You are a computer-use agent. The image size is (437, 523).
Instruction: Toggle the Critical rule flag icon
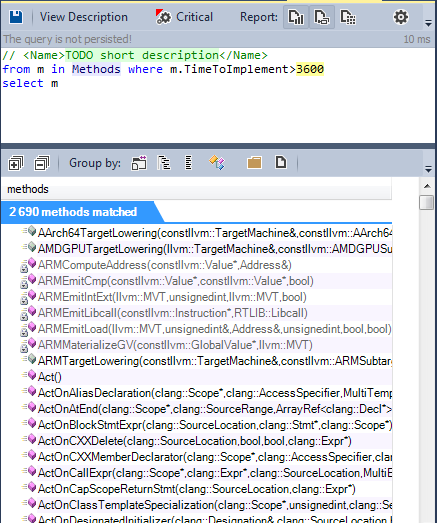(163, 17)
